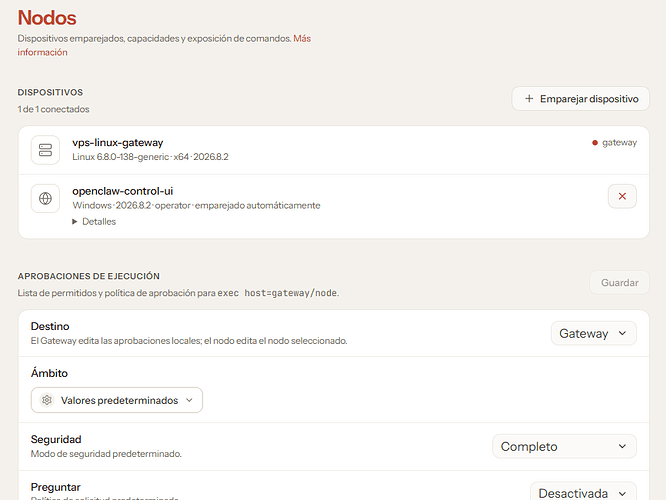Click the DISPOSITIVOS section heading
The width and height of the screenshot is (666, 500).
pos(50,93)
